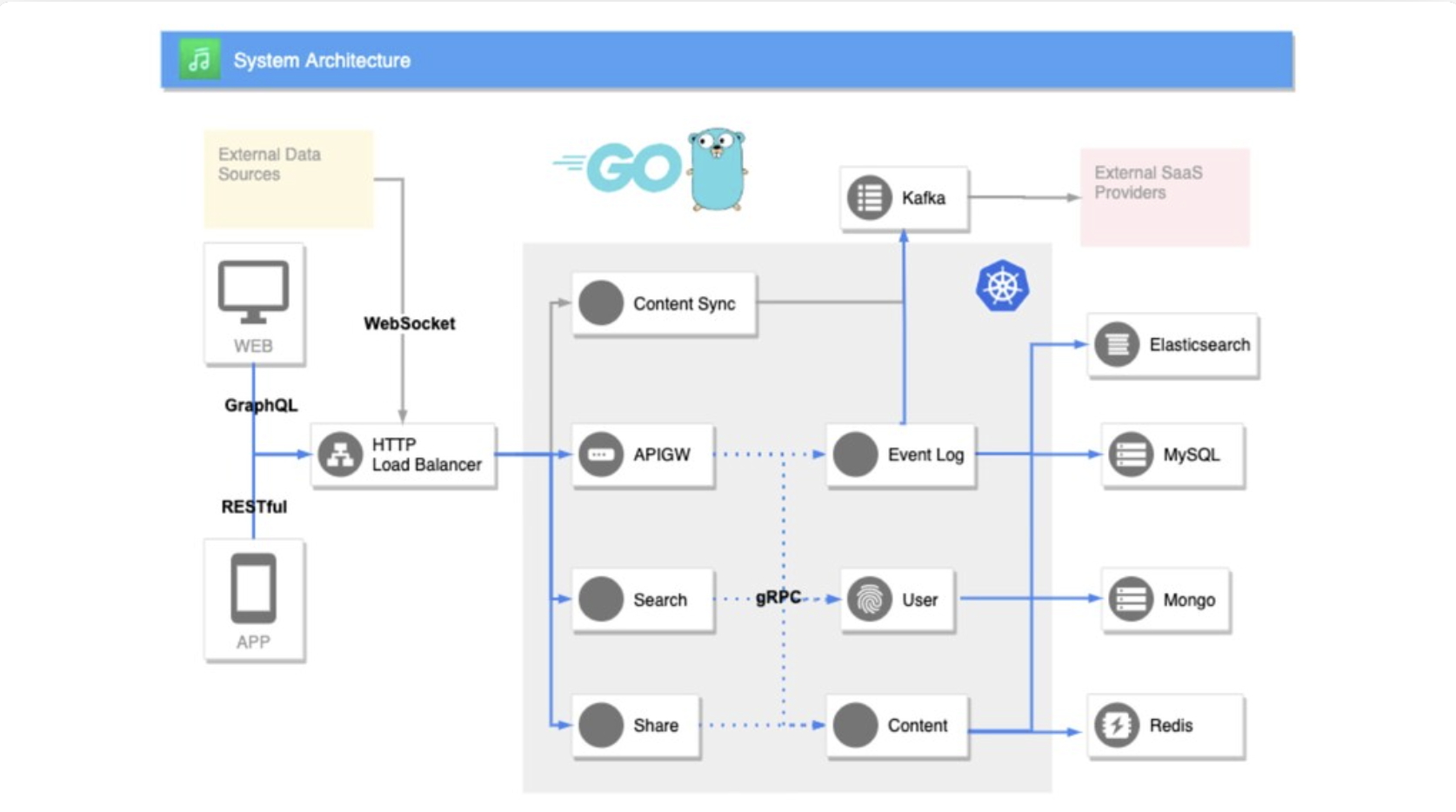Screen dimensions: 1456x812
Task: Click the System Architecture title text
Action: pos(322,60)
